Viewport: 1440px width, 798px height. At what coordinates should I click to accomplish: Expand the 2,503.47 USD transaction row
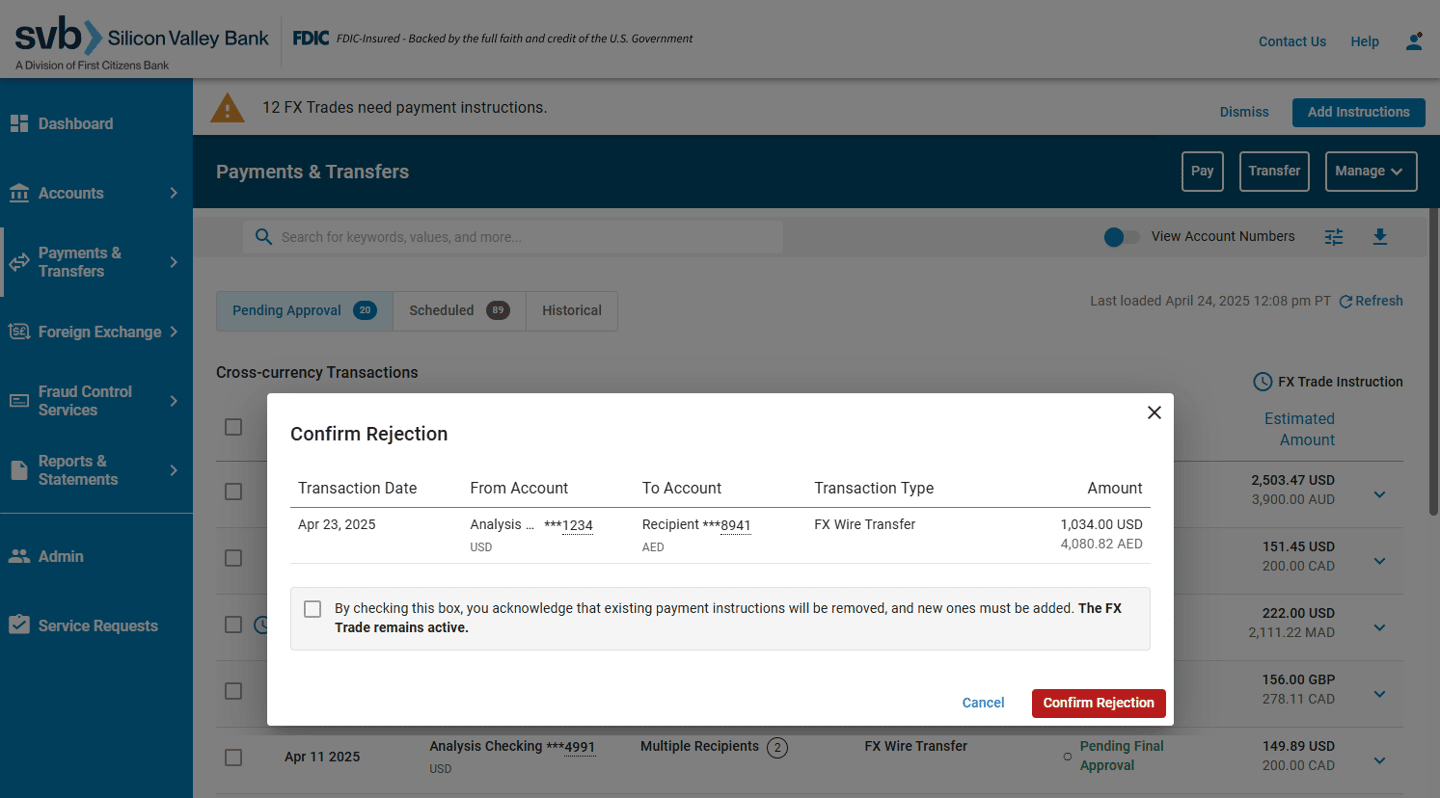click(1380, 494)
